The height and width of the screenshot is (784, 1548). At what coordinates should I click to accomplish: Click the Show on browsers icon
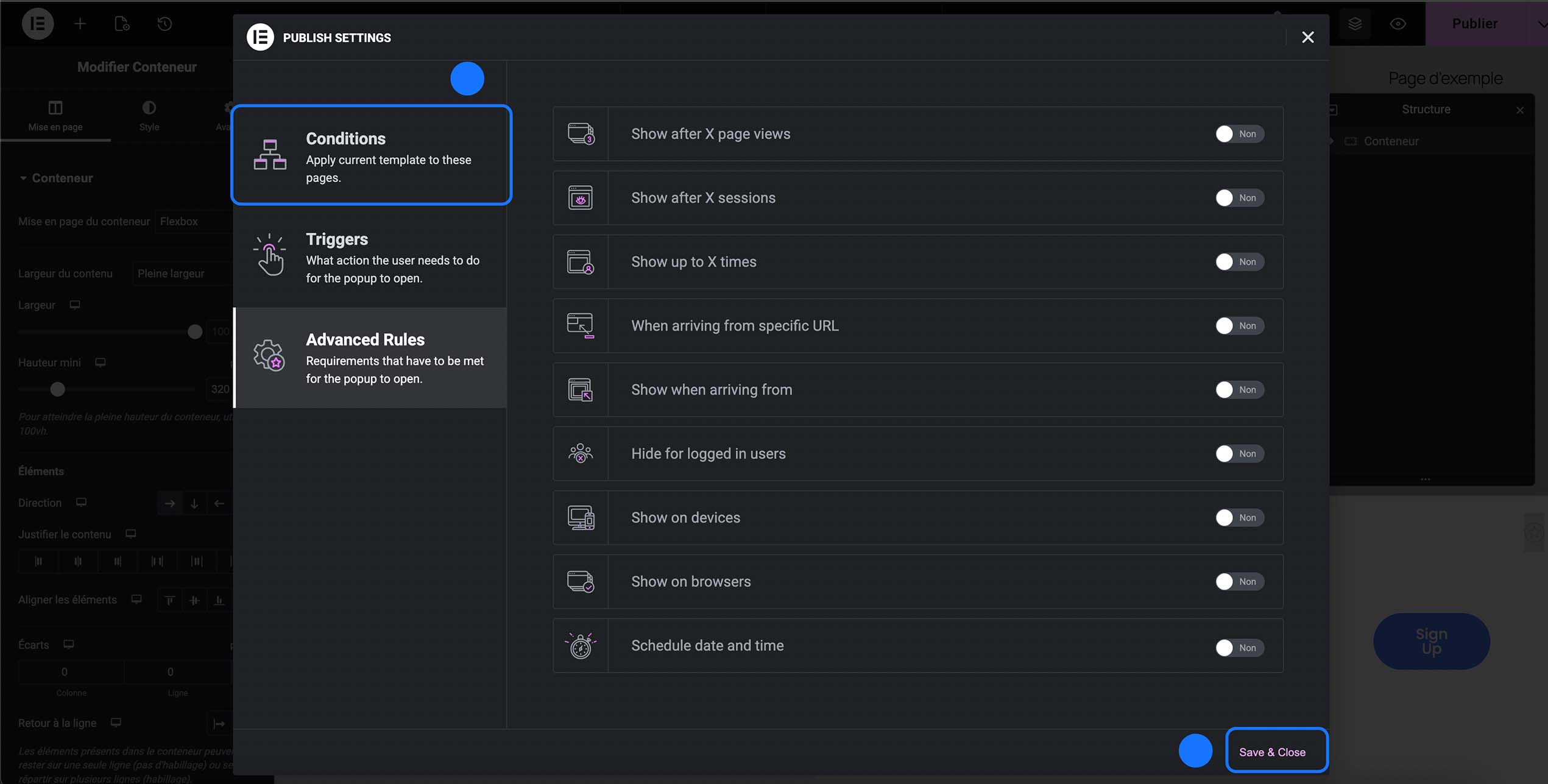[581, 582]
